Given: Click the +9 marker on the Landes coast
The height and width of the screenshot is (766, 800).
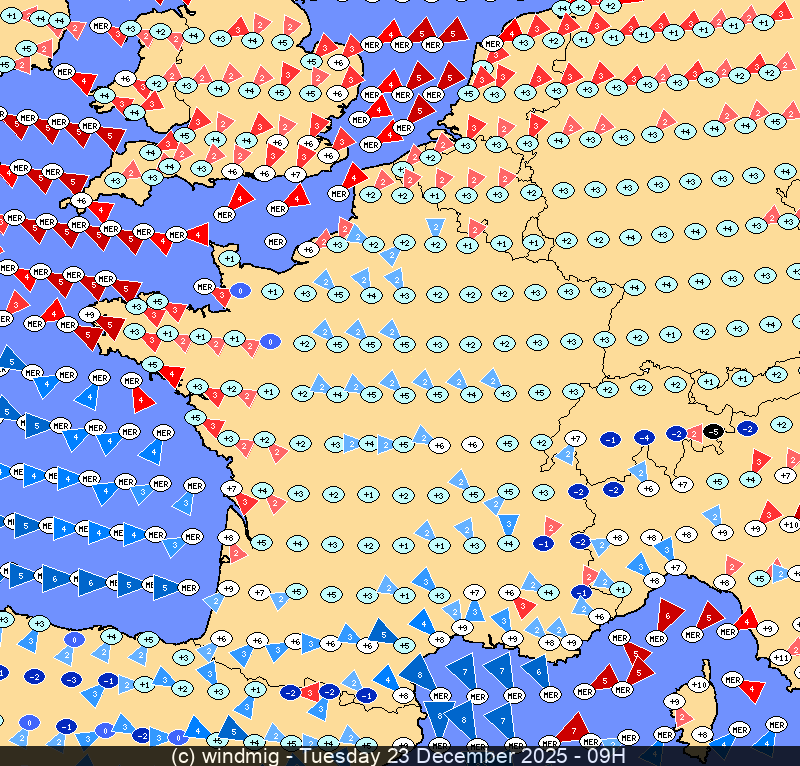Looking at the screenshot, I should click(228, 589).
